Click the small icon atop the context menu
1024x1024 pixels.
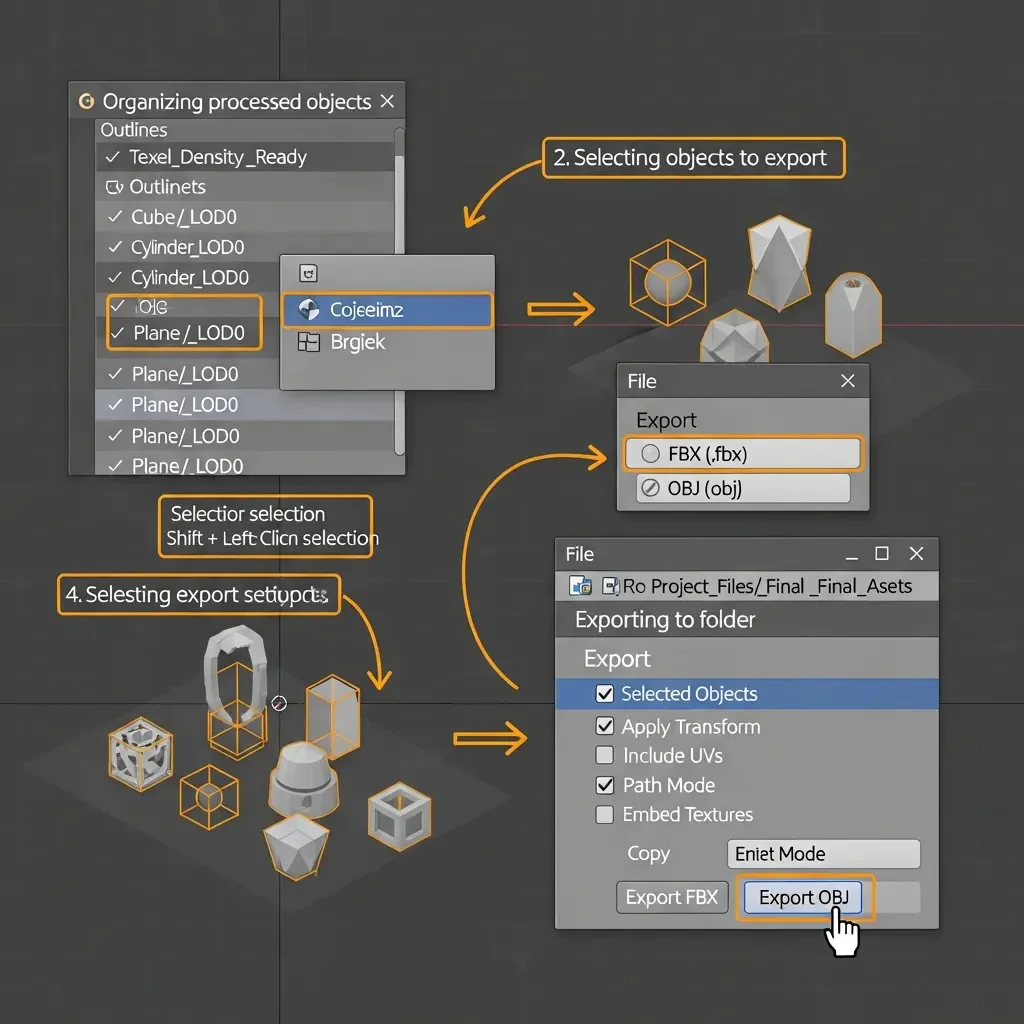[309, 273]
